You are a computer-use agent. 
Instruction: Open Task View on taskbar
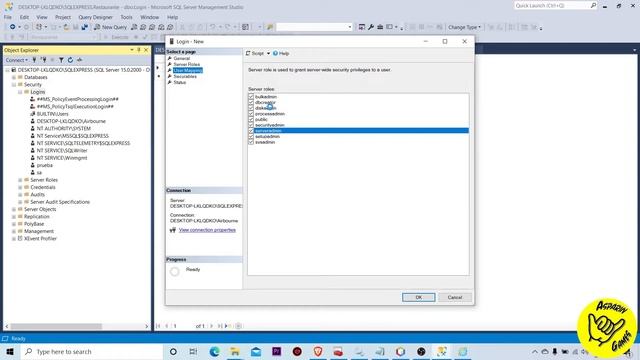pyautogui.click(x=193, y=351)
